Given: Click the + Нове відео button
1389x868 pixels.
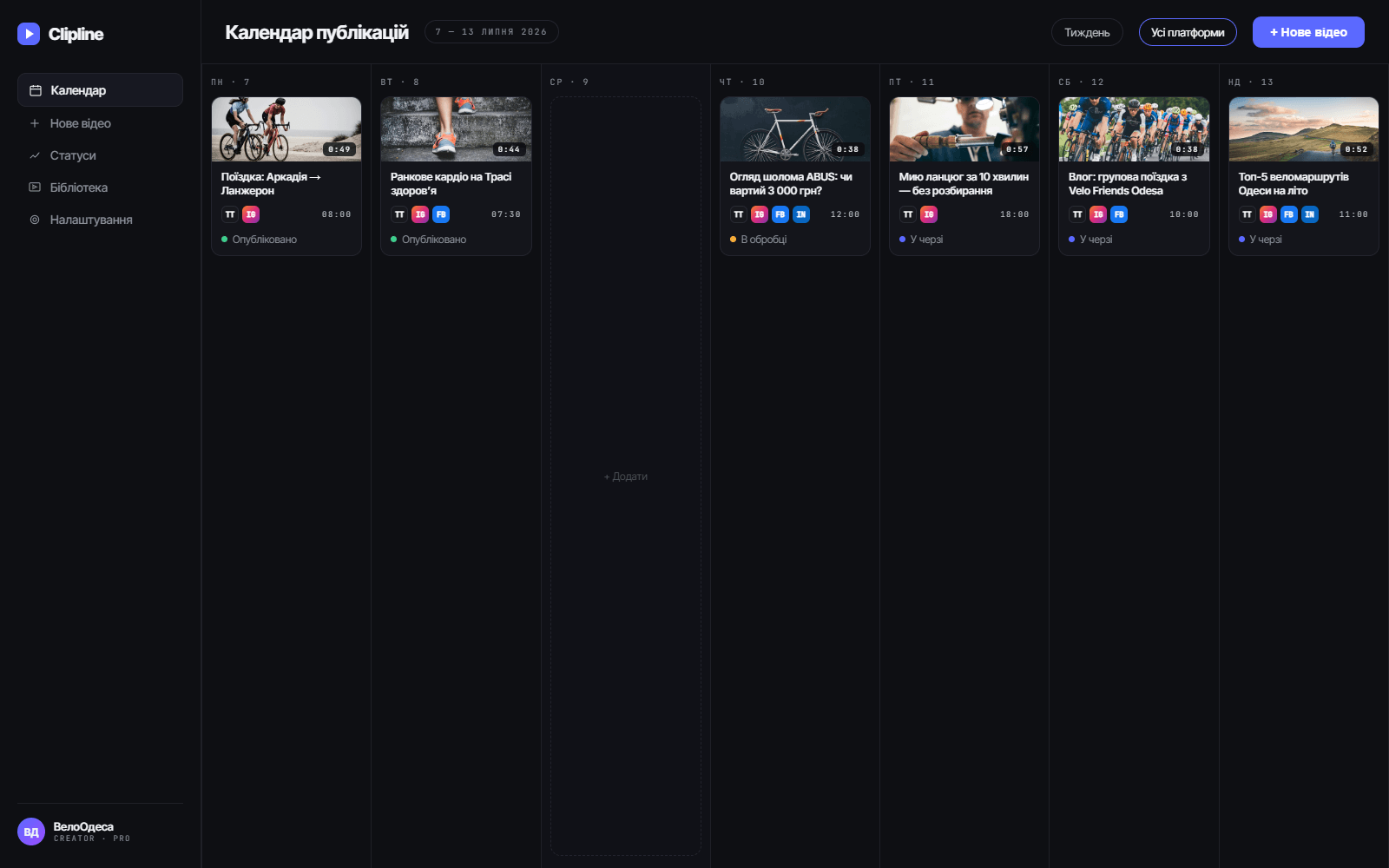Looking at the screenshot, I should pyautogui.click(x=1308, y=32).
